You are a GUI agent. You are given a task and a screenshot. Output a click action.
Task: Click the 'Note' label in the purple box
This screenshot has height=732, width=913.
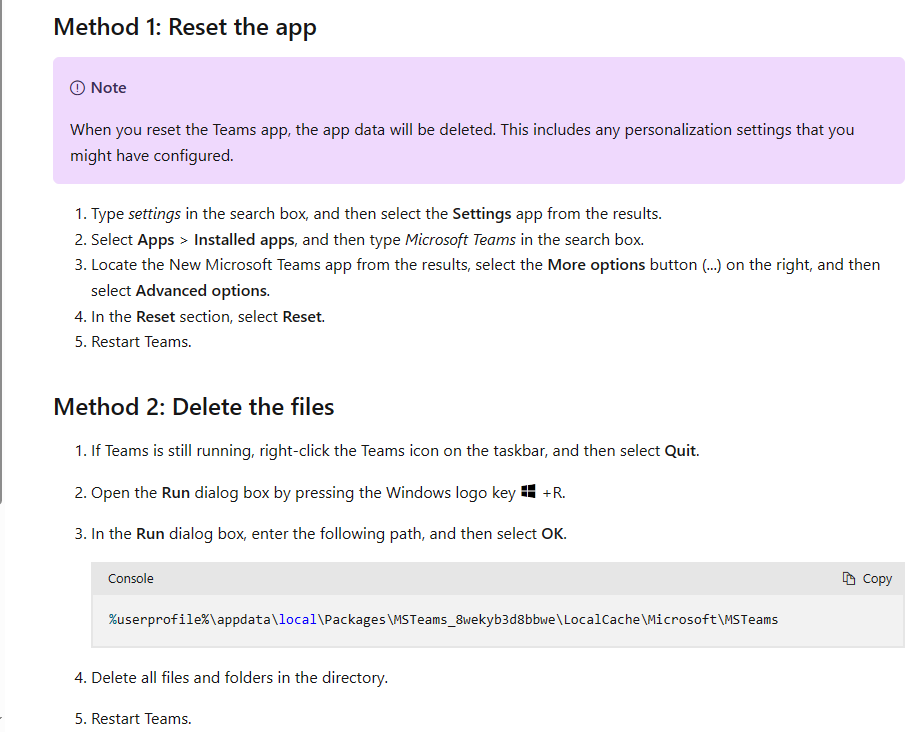click(x=108, y=88)
